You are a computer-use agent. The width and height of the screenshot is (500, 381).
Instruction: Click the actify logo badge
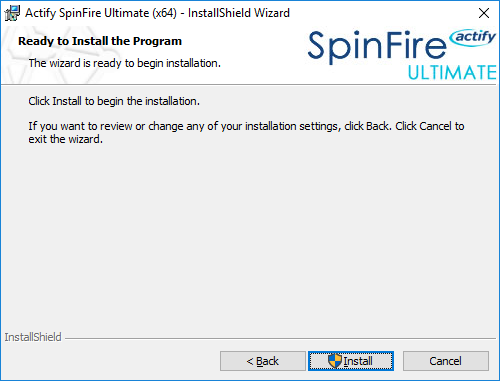pyautogui.click(x=472, y=38)
